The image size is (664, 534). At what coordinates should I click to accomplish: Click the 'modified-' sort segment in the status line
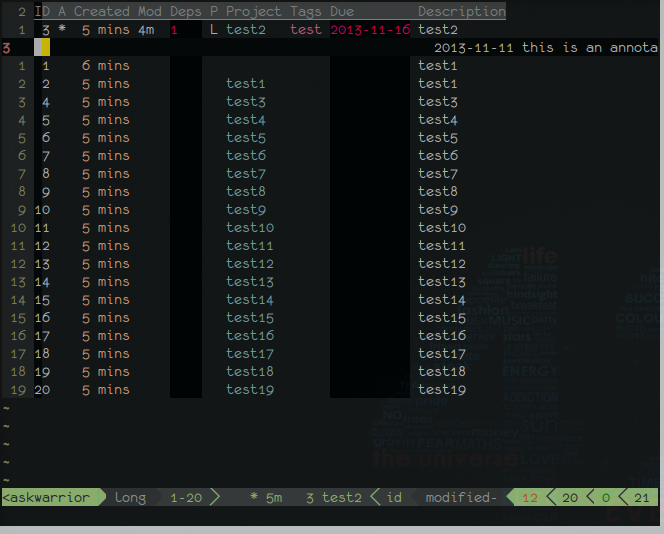(x=461, y=497)
